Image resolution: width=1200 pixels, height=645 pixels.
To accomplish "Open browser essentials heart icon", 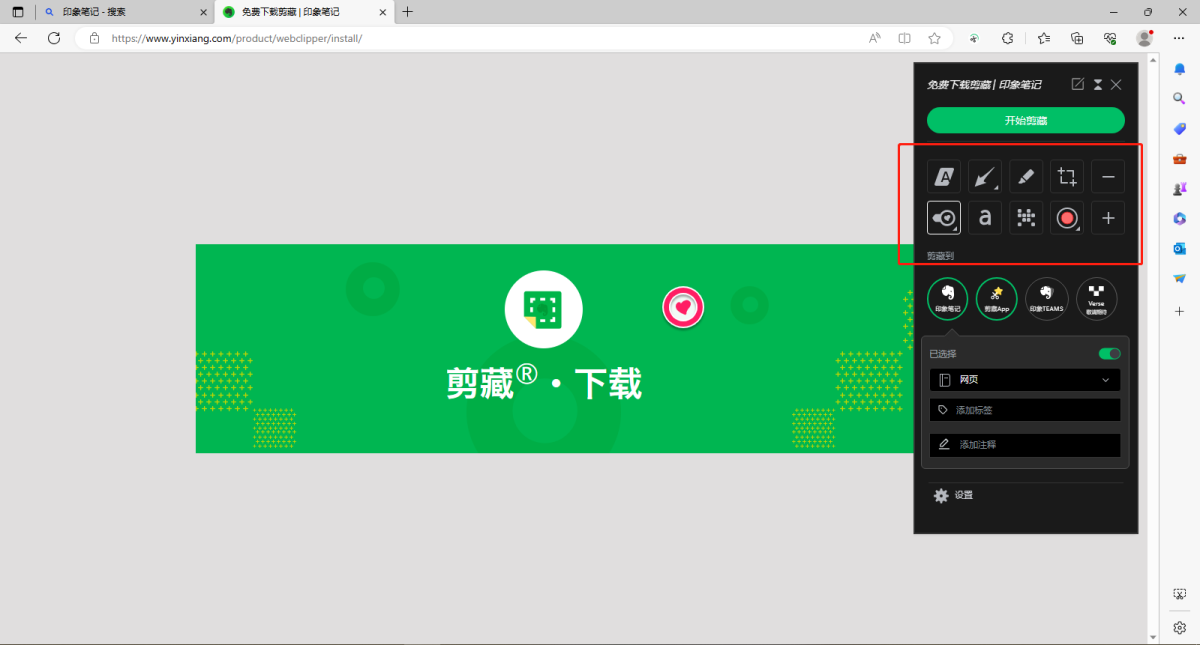I will pyautogui.click(x=1110, y=38).
